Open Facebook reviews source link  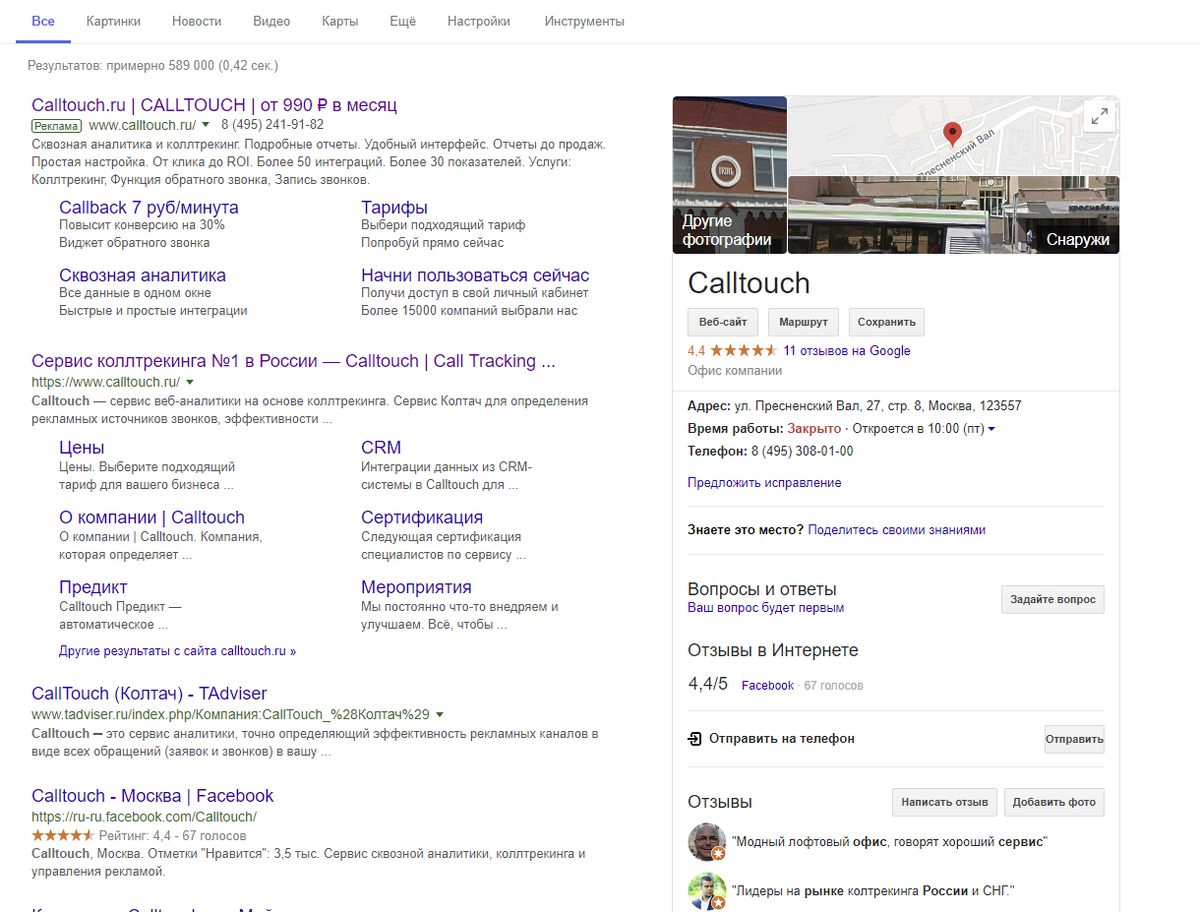click(768, 686)
